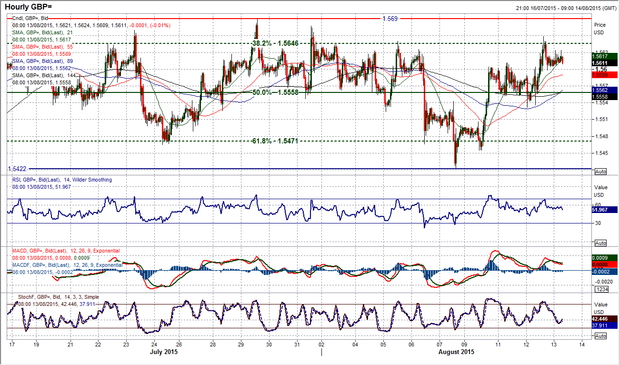Click the 50.0% - 1.5558 Fibonacci label

(x=275, y=92)
